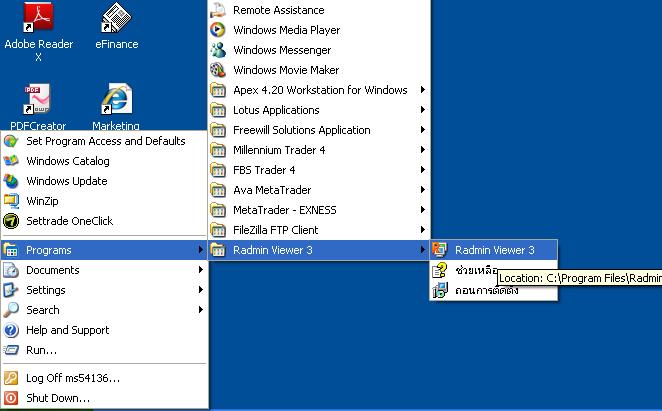
Task: Open Set Program Access and Defaults
Action: pos(105,141)
